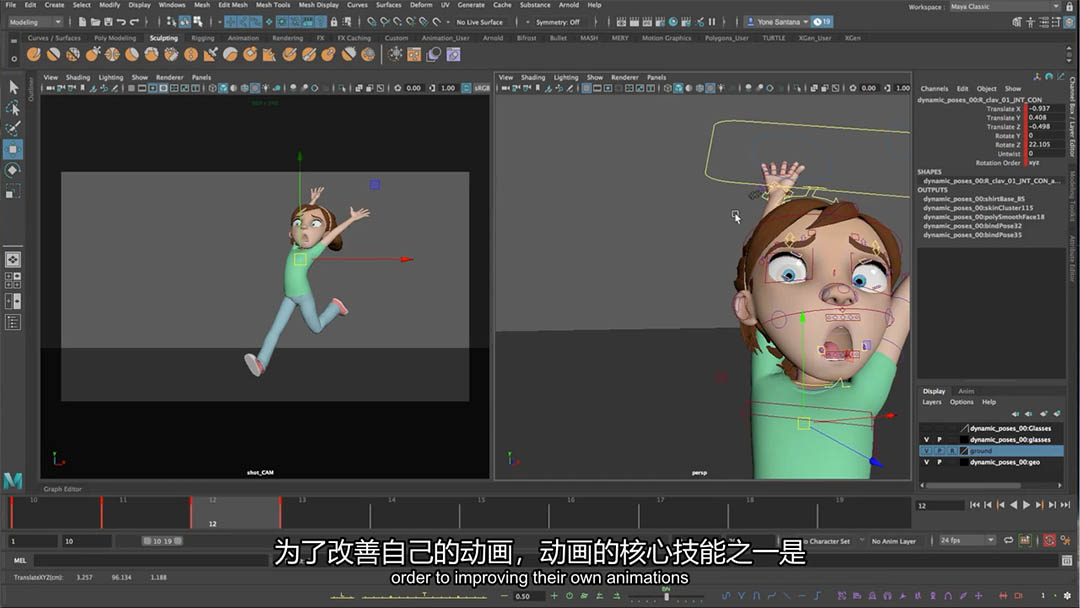Click the black color swatch of dynamic_poses_00:geo layer

964,462
